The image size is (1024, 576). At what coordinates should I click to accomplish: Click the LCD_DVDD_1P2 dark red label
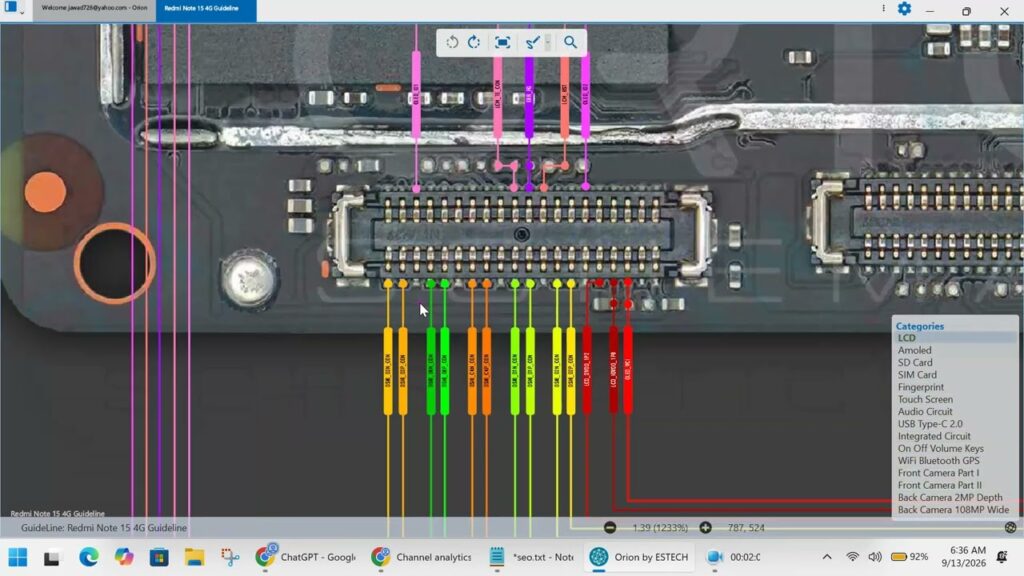pyautogui.click(x=586, y=370)
